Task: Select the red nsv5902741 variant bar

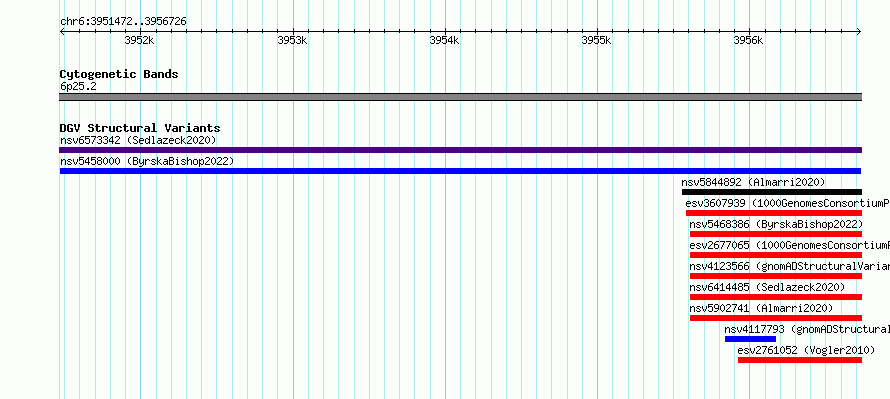Action: (776, 318)
